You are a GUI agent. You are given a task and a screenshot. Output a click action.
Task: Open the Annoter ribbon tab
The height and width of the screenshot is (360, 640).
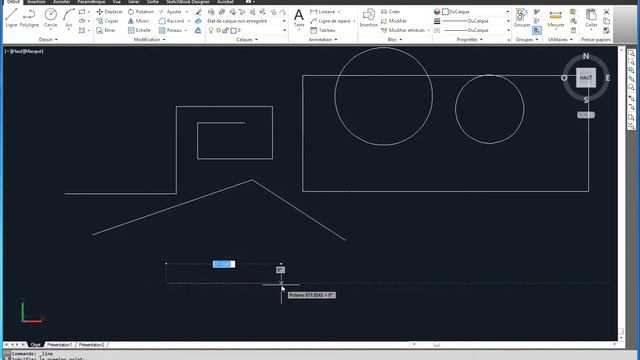click(62, 2)
